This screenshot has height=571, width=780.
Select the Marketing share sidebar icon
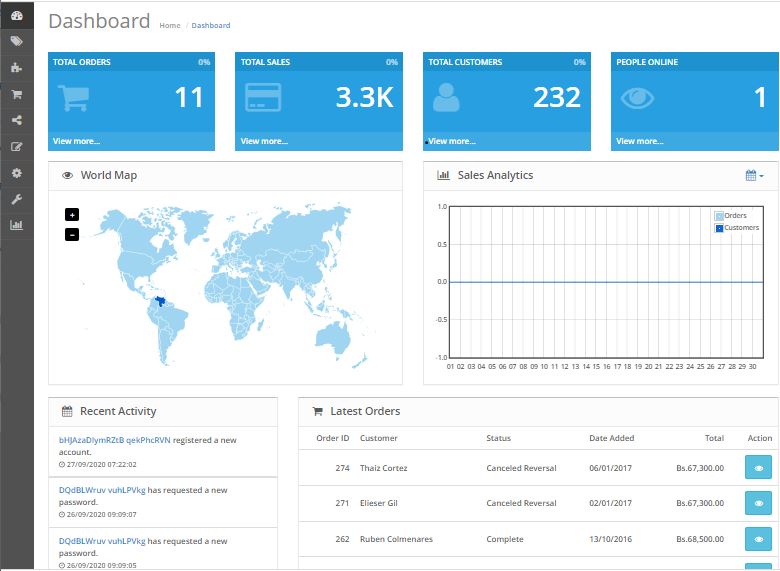[x=16, y=120]
